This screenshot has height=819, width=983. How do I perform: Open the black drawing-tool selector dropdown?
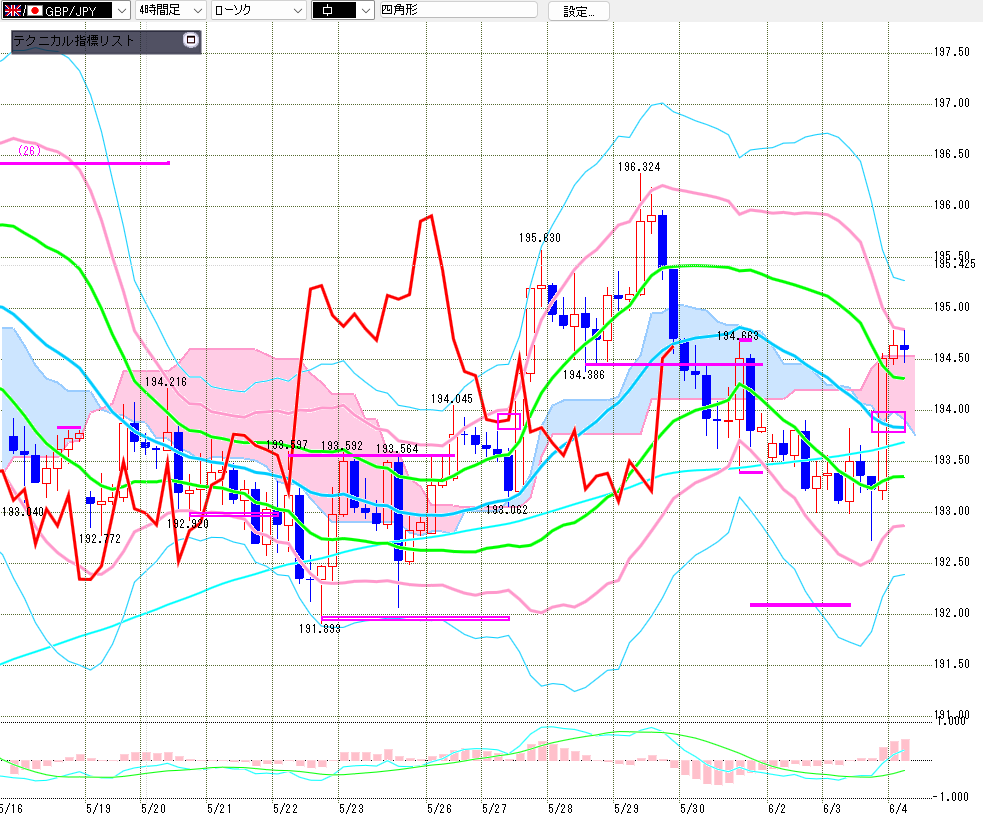coord(365,10)
